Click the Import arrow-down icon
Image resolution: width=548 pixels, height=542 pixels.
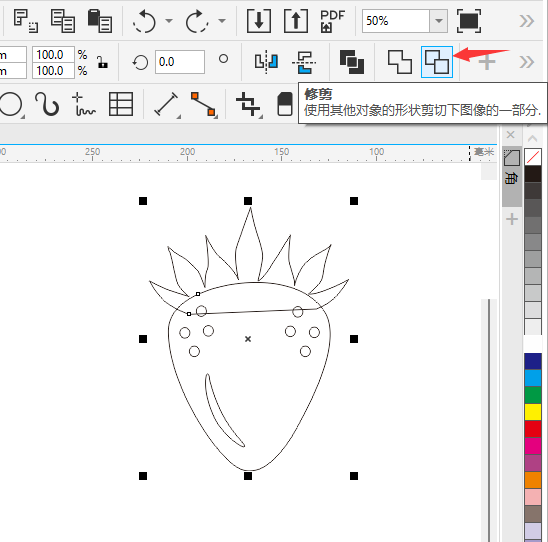click(259, 21)
